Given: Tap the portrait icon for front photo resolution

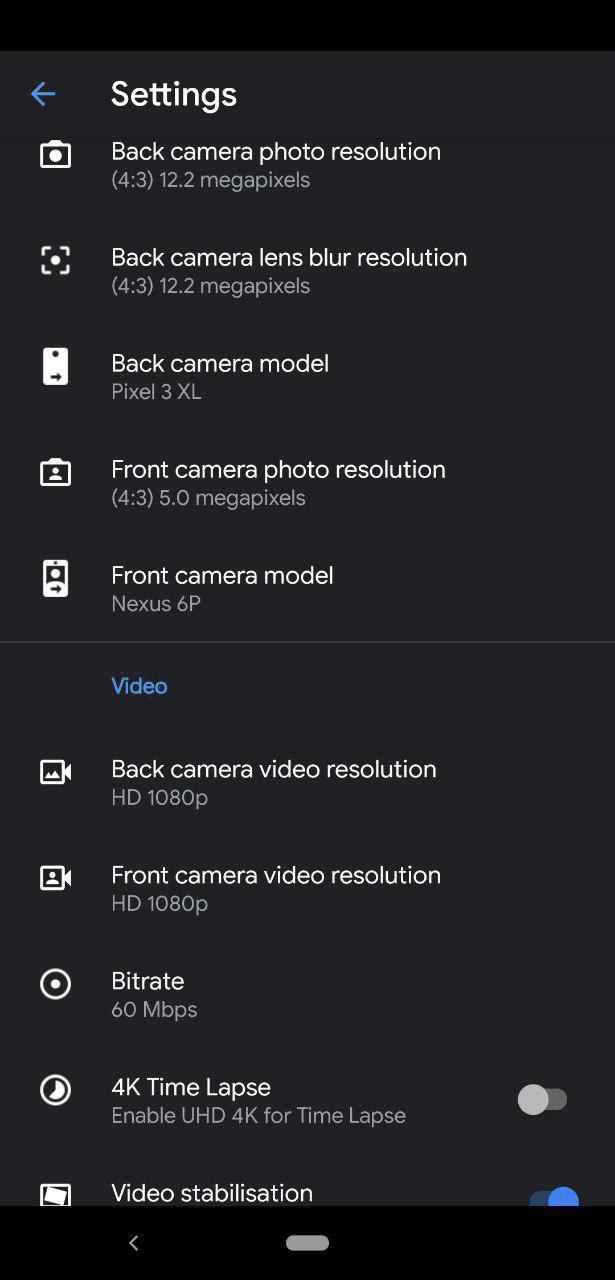Looking at the screenshot, I should (x=55, y=472).
